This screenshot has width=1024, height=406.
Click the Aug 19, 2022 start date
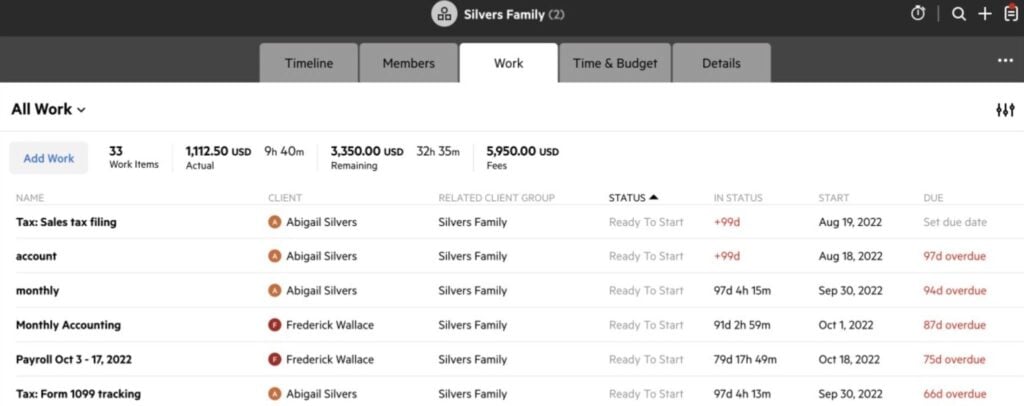point(850,222)
